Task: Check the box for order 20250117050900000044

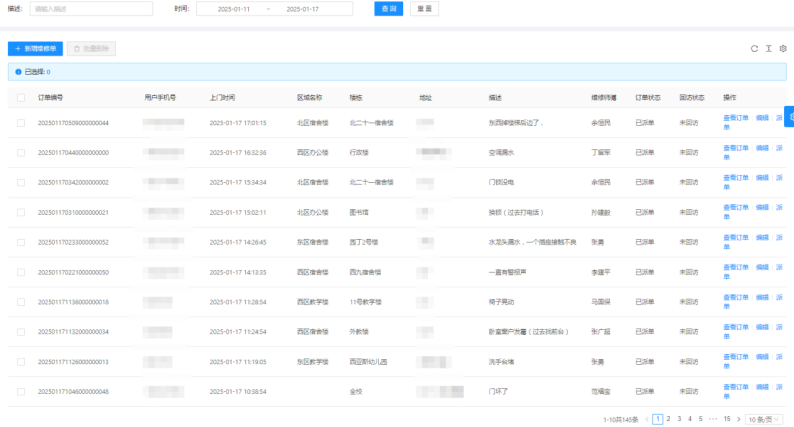Action: point(21,123)
